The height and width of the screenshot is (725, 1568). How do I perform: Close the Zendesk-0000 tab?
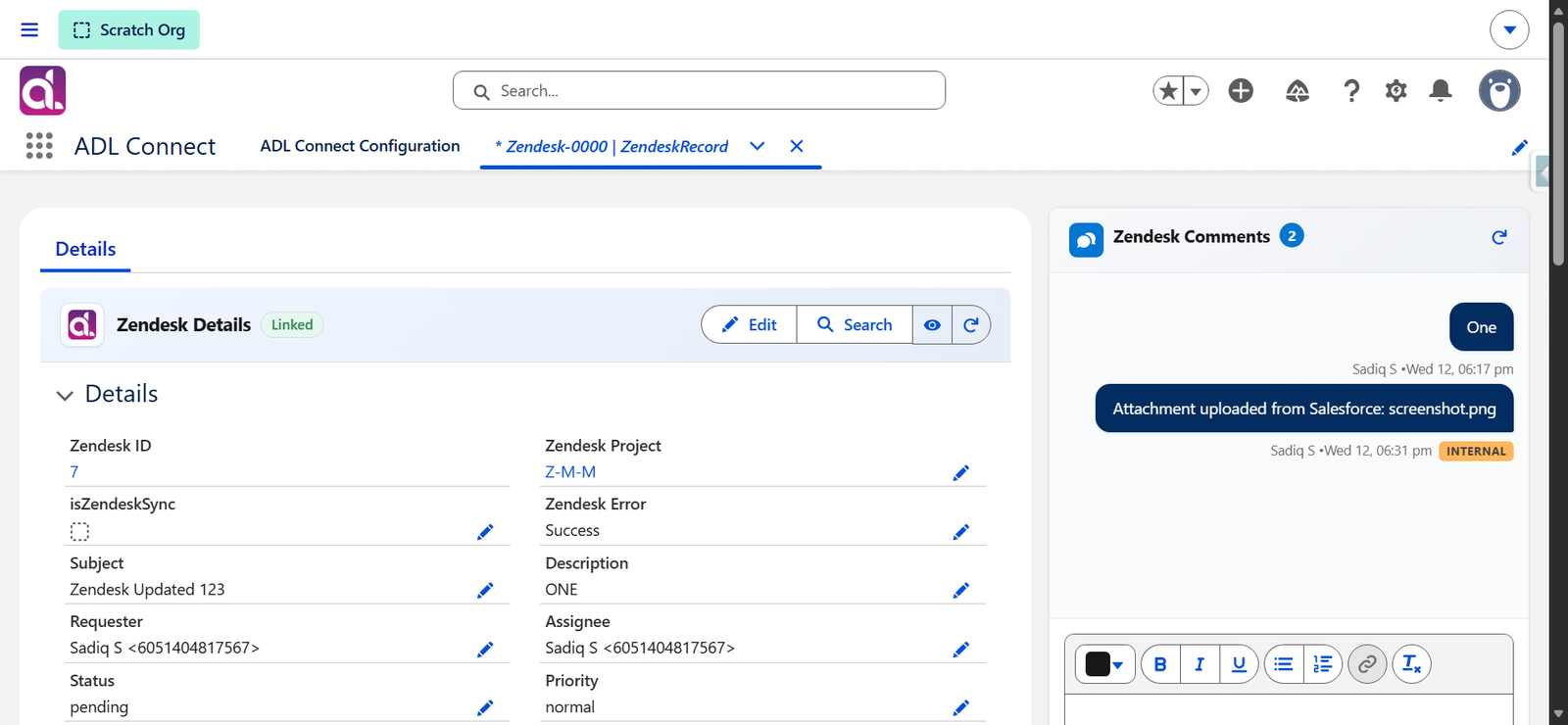(x=797, y=146)
